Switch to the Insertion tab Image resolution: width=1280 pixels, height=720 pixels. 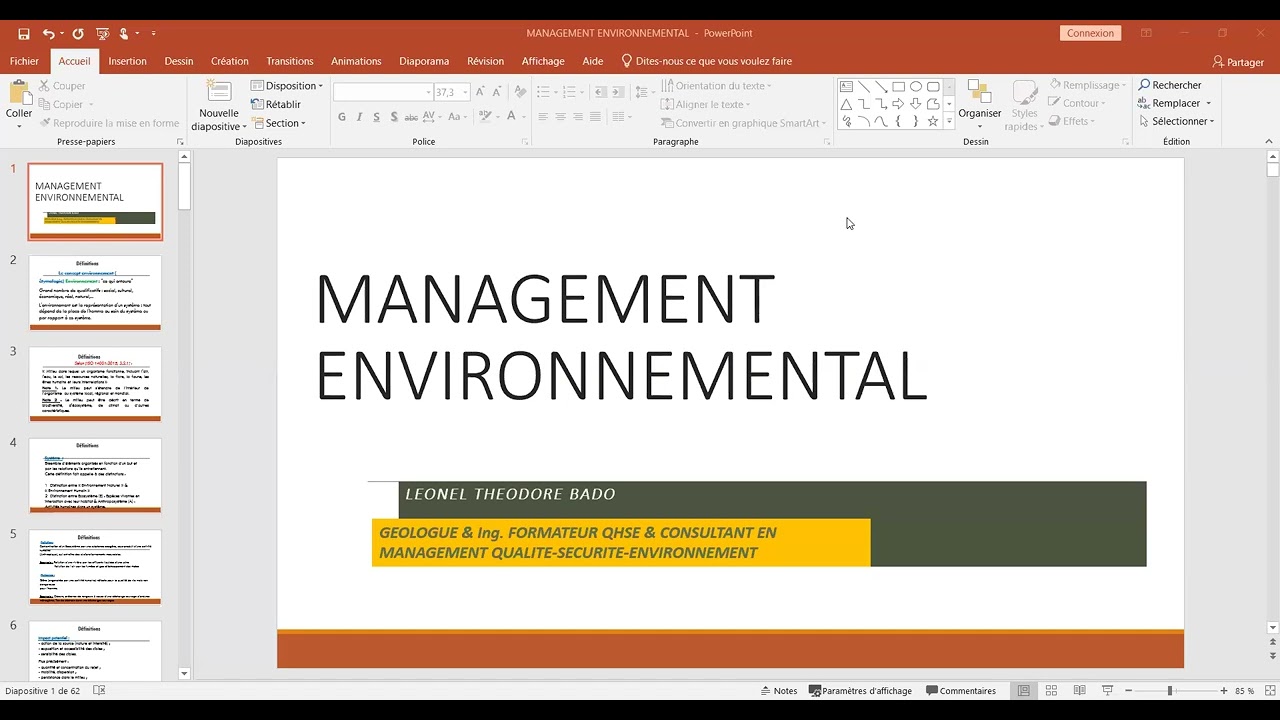click(x=127, y=61)
